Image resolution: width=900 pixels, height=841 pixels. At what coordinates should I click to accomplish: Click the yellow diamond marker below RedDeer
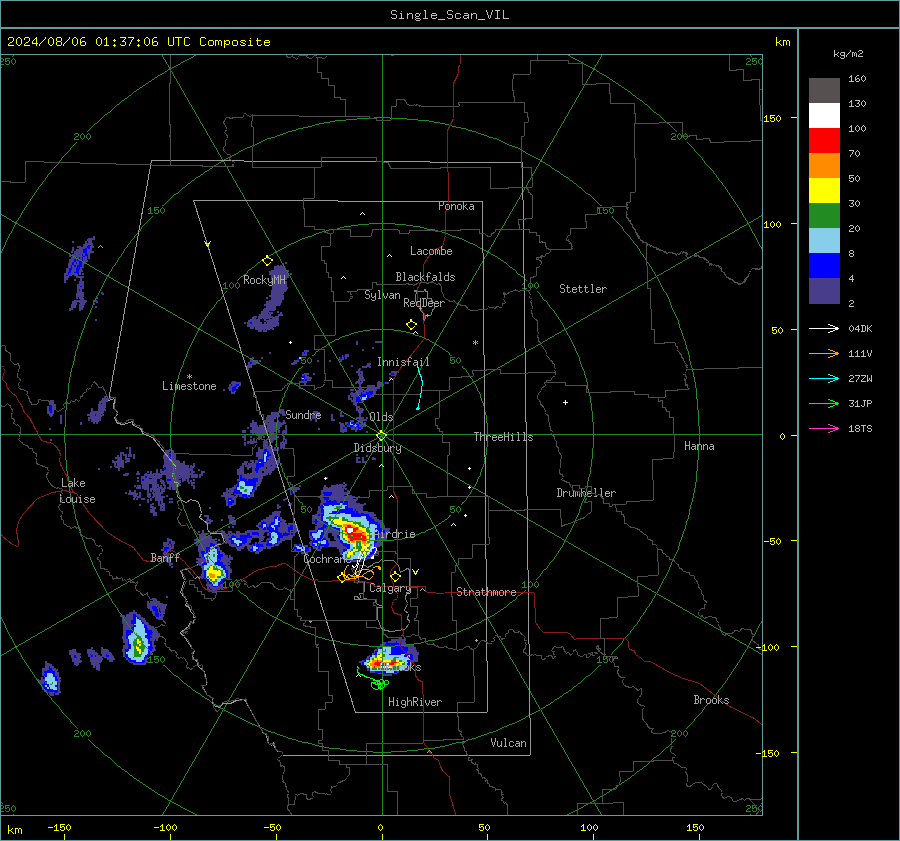[x=412, y=325]
